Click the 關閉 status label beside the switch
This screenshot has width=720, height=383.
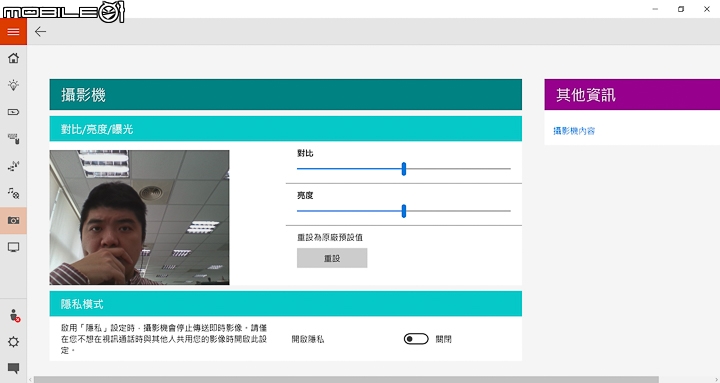(x=444, y=339)
